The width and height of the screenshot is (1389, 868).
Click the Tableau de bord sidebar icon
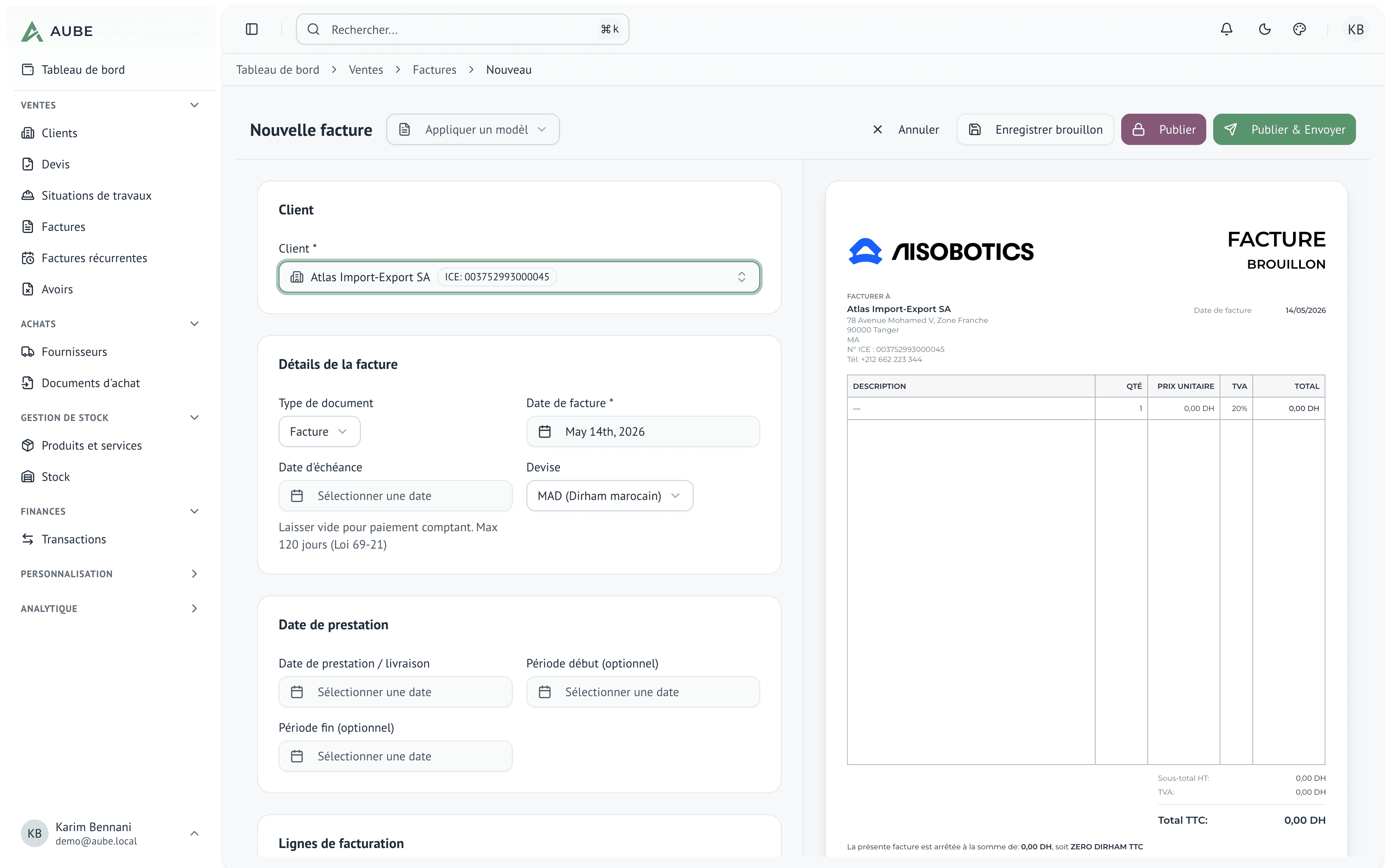click(27, 69)
